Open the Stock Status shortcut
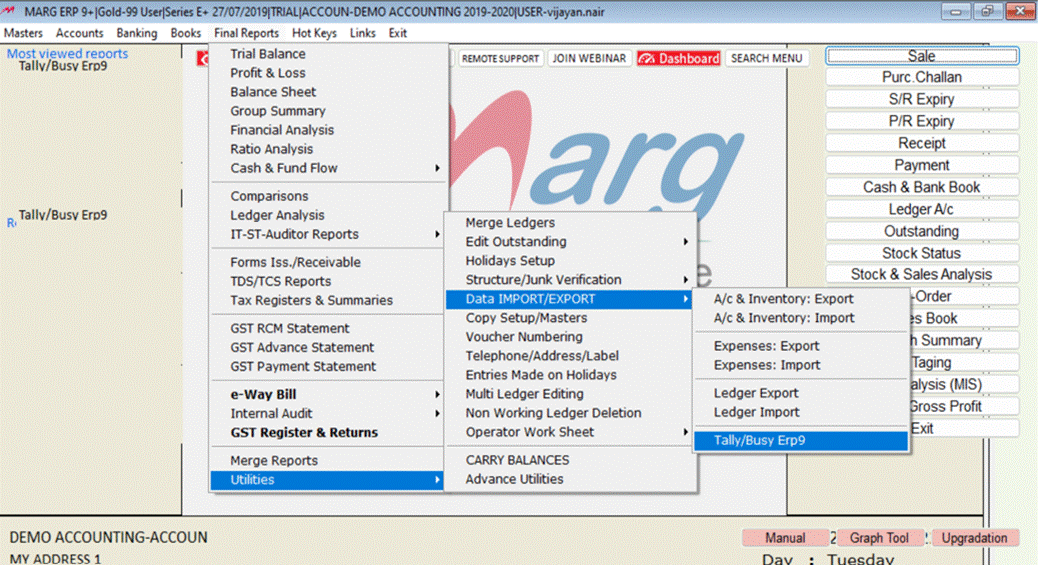 (921, 253)
